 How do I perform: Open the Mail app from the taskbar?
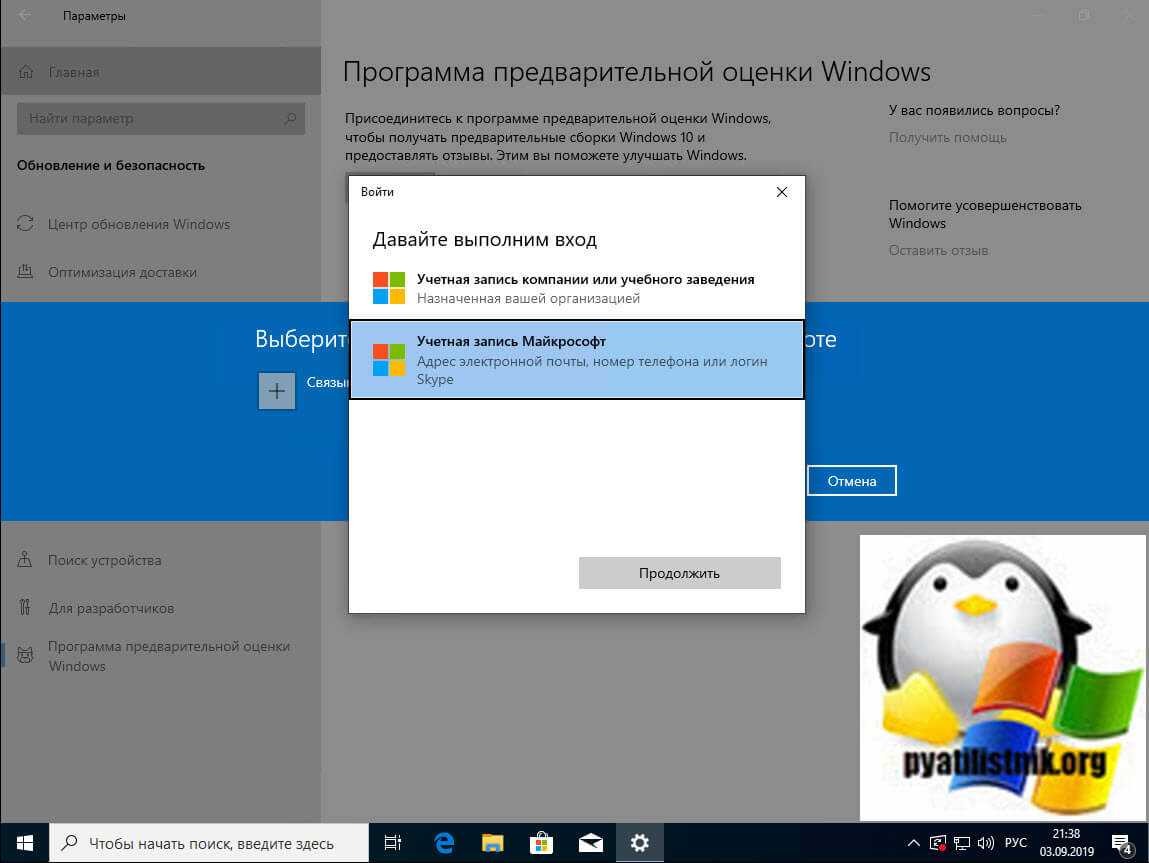click(x=591, y=843)
